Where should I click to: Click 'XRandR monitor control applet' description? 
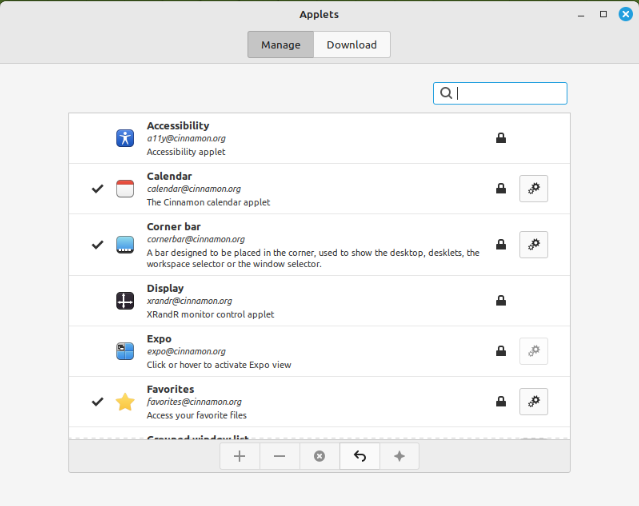pos(210,315)
